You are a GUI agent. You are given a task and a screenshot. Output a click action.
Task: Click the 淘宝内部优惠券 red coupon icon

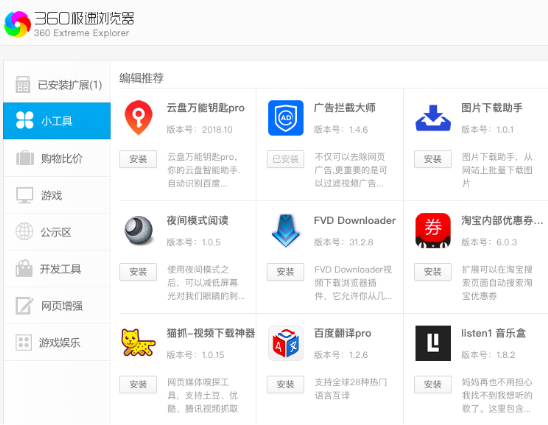(433, 230)
